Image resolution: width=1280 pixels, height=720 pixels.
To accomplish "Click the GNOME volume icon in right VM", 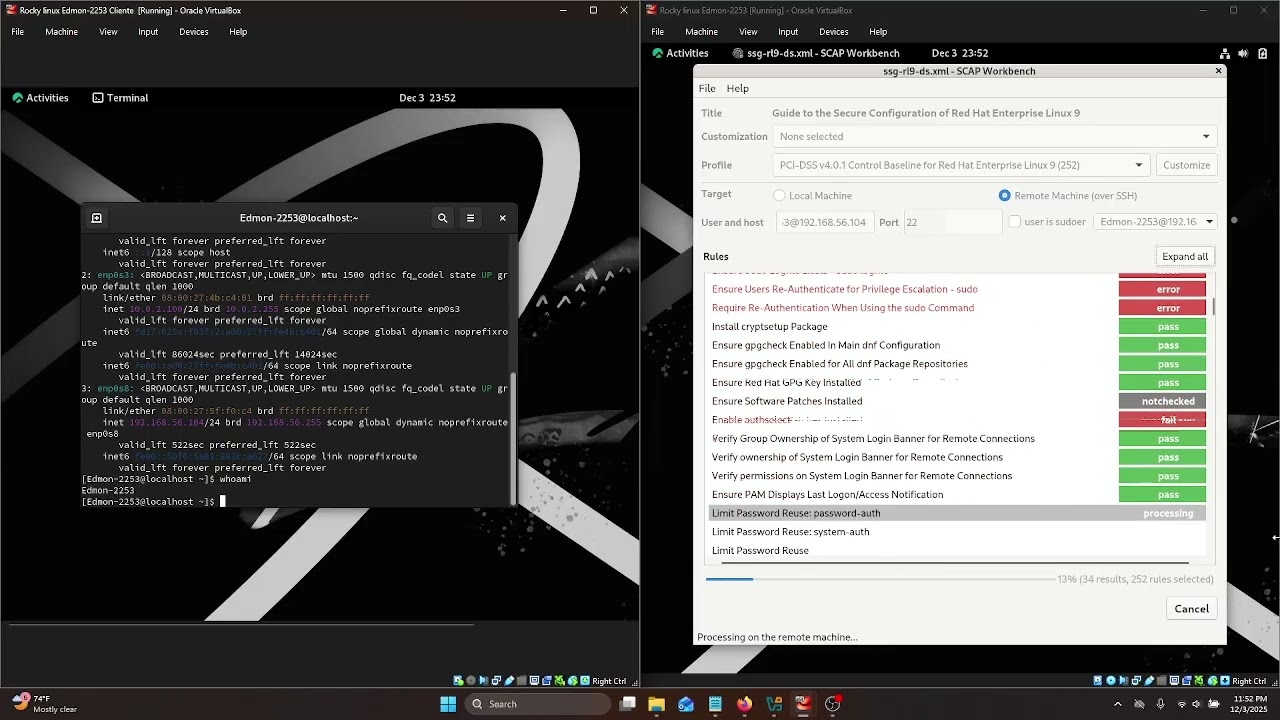I will (1243, 53).
